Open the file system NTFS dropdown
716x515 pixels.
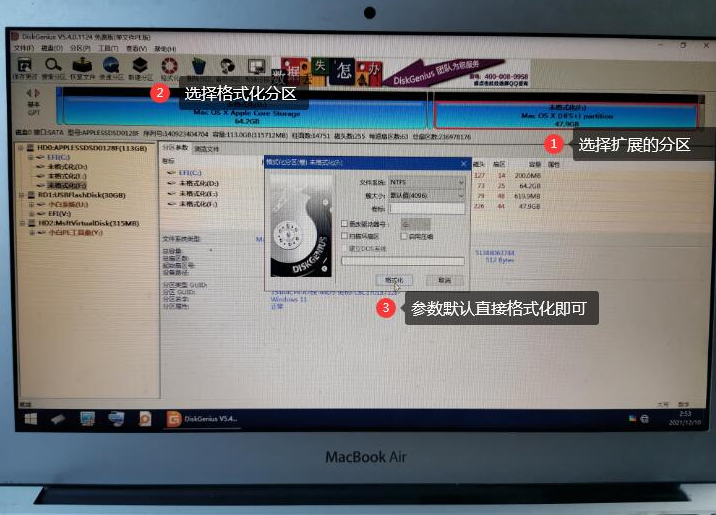[427, 182]
